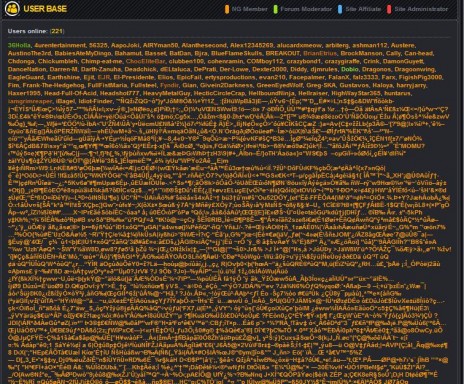Open moderator Dobio's profile

point(349,69)
